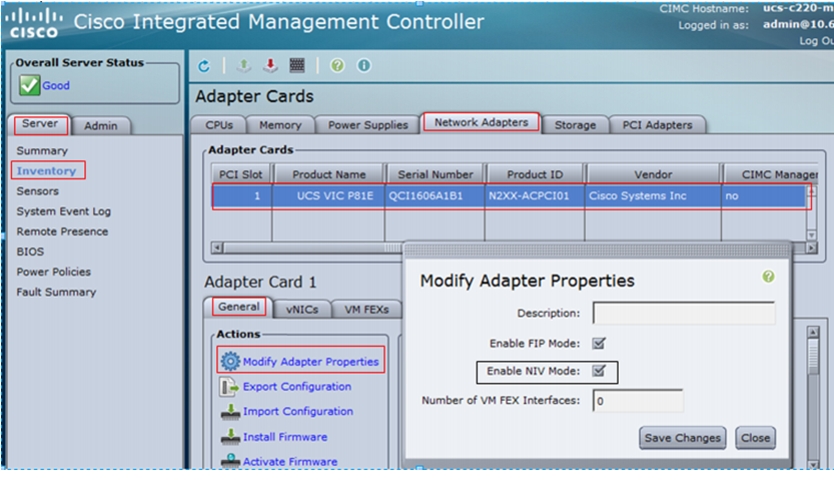Open the green help question icon in toolbar
The width and height of the screenshot is (834, 483).
point(337,65)
